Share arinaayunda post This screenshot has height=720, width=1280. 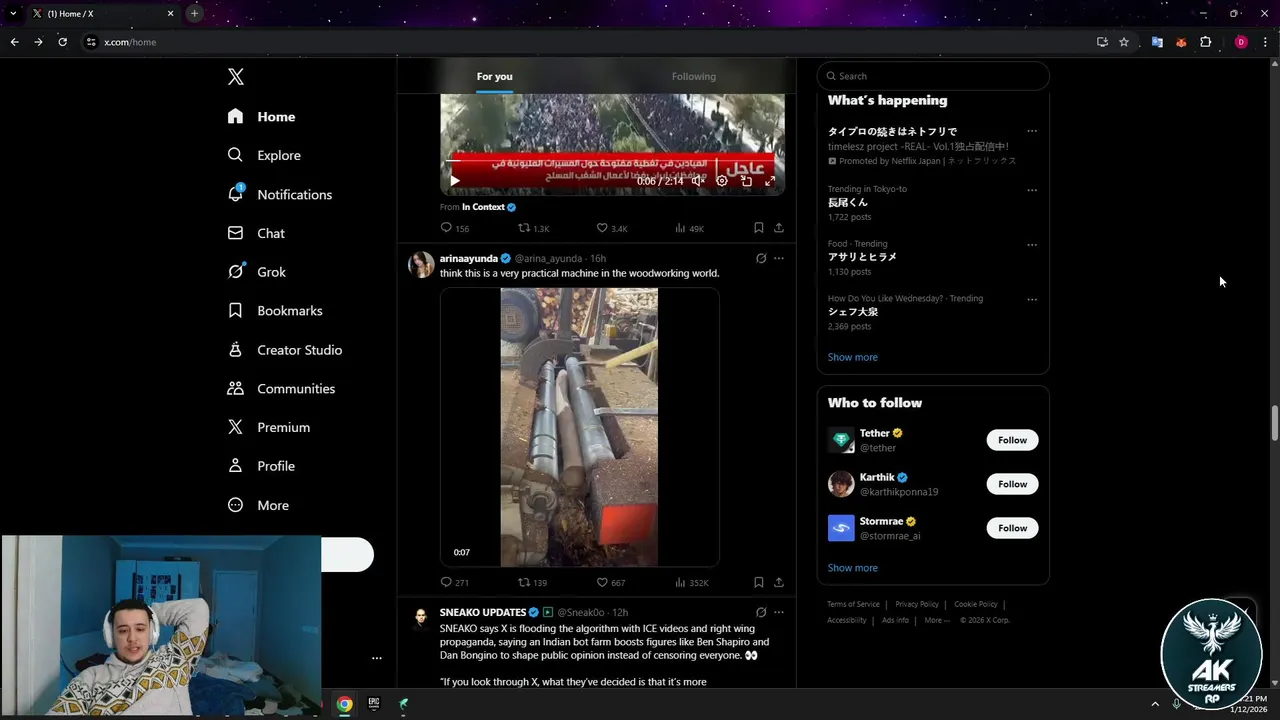[779, 582]
